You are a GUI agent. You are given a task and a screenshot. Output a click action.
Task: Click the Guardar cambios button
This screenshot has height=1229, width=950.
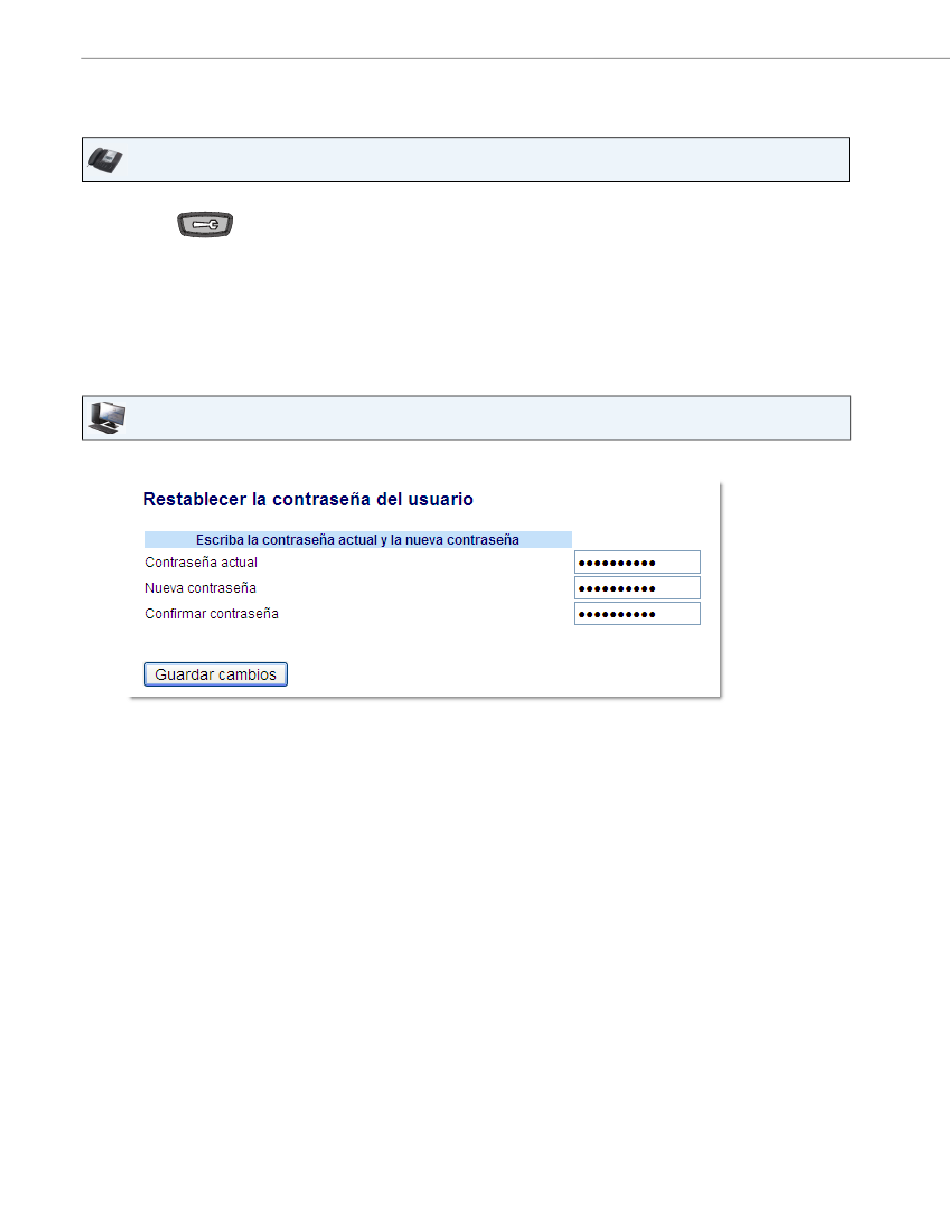pyautogui.click(x=216, y=675)
